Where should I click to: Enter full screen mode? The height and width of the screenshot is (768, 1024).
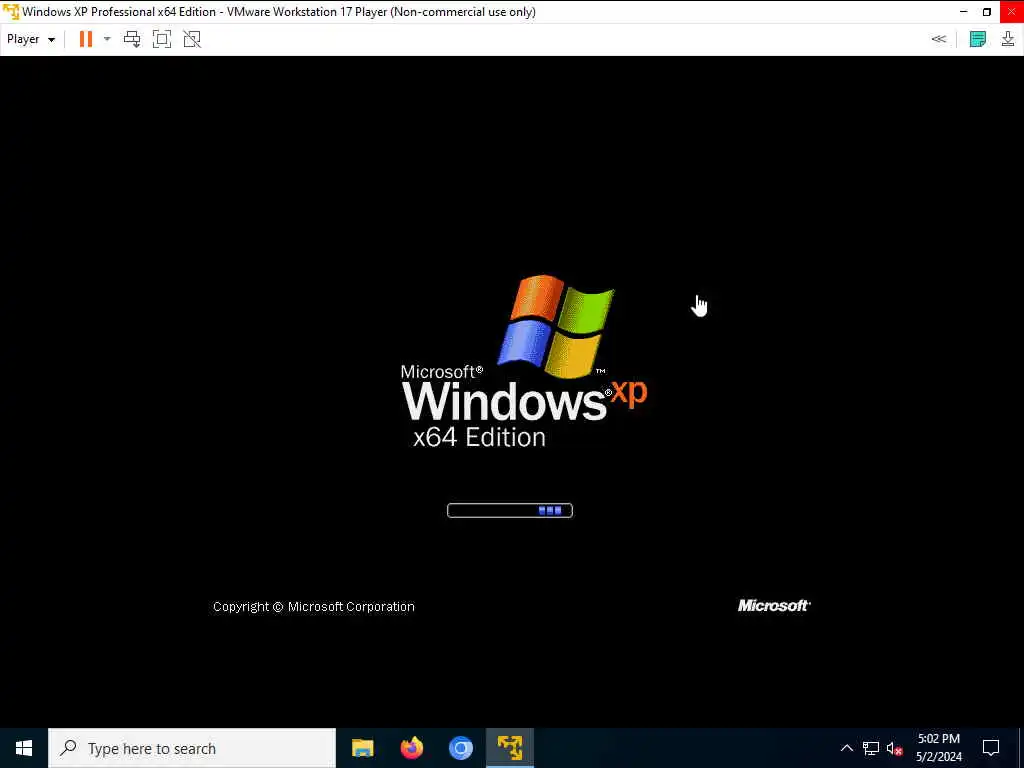click(162, 39)
